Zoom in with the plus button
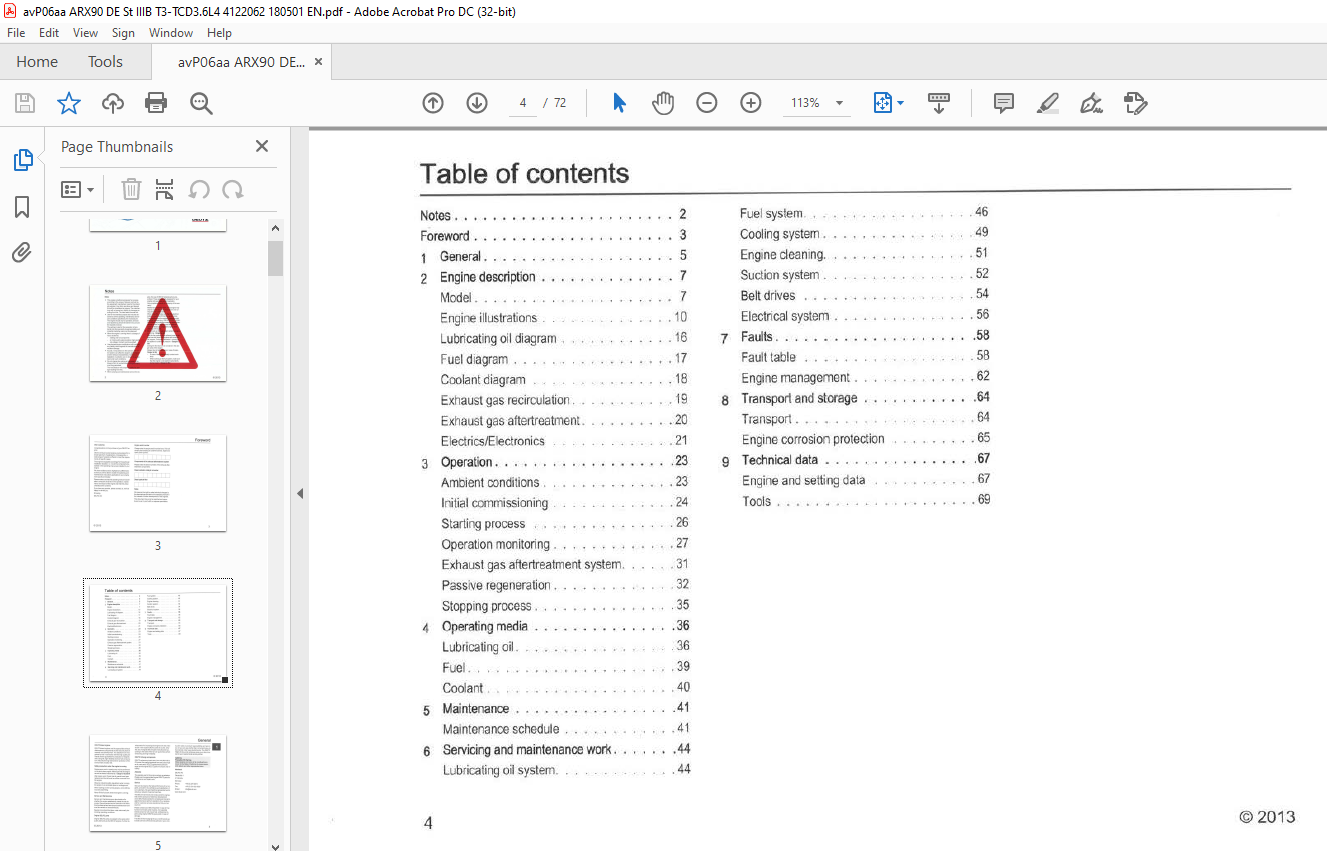Viewport: 1327px width, 851px height. click(751, 103)
